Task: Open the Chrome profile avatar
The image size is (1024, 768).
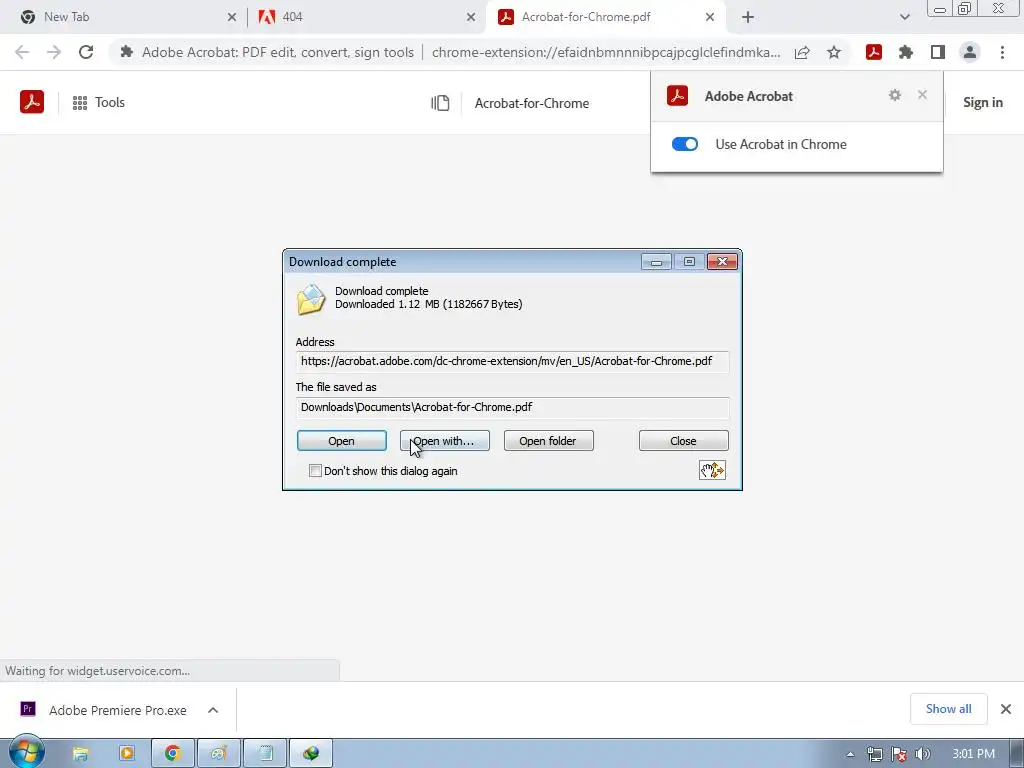Action: tap(970, 52)
